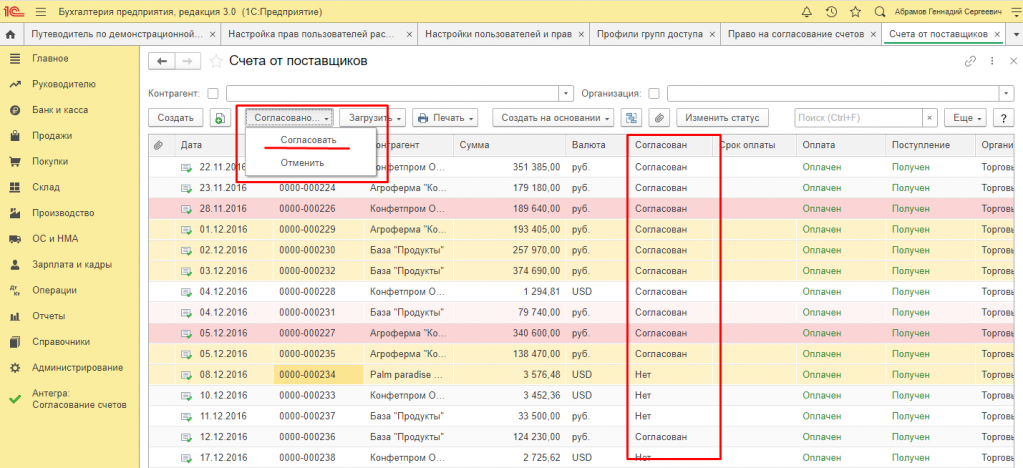The height and width of the screenshot is (468, 1023).
Task: Choose Отменить from the open menu
Action: [302, 163]
